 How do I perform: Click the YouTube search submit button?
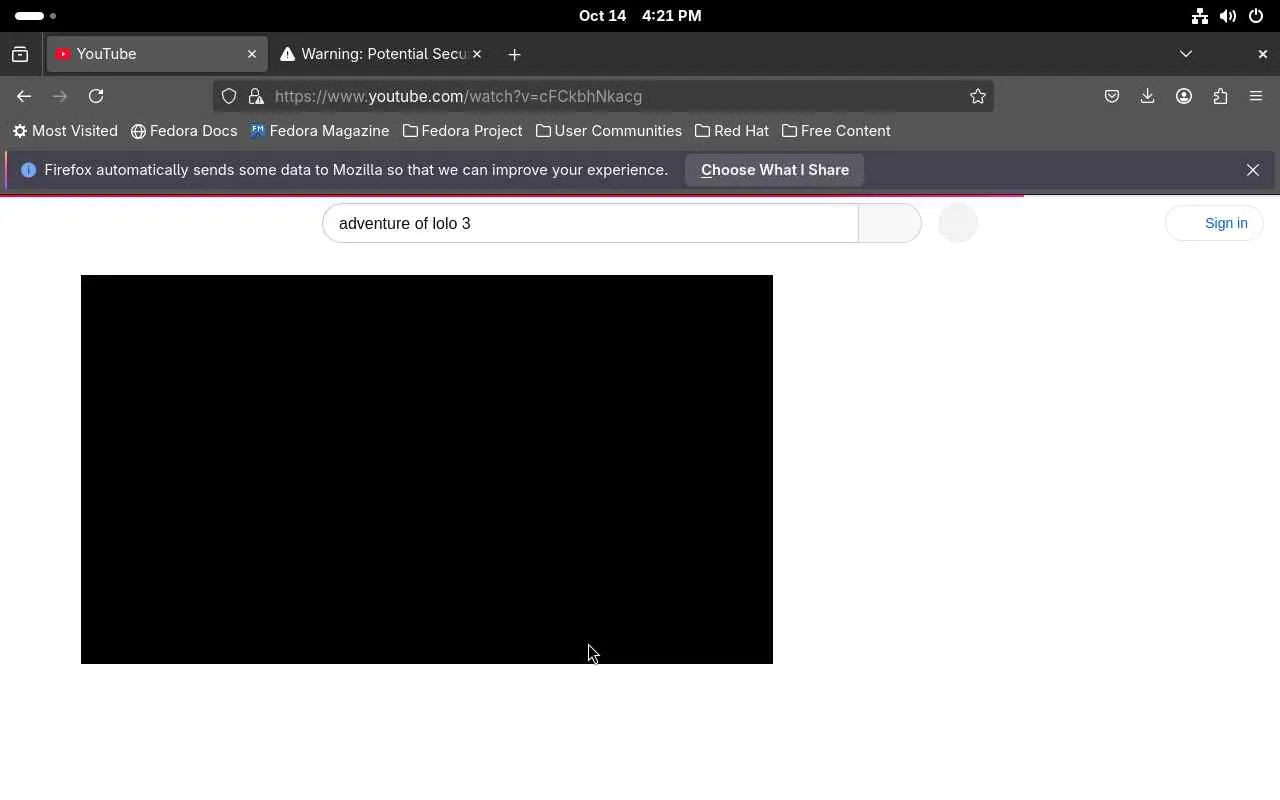tap(890, 223)
